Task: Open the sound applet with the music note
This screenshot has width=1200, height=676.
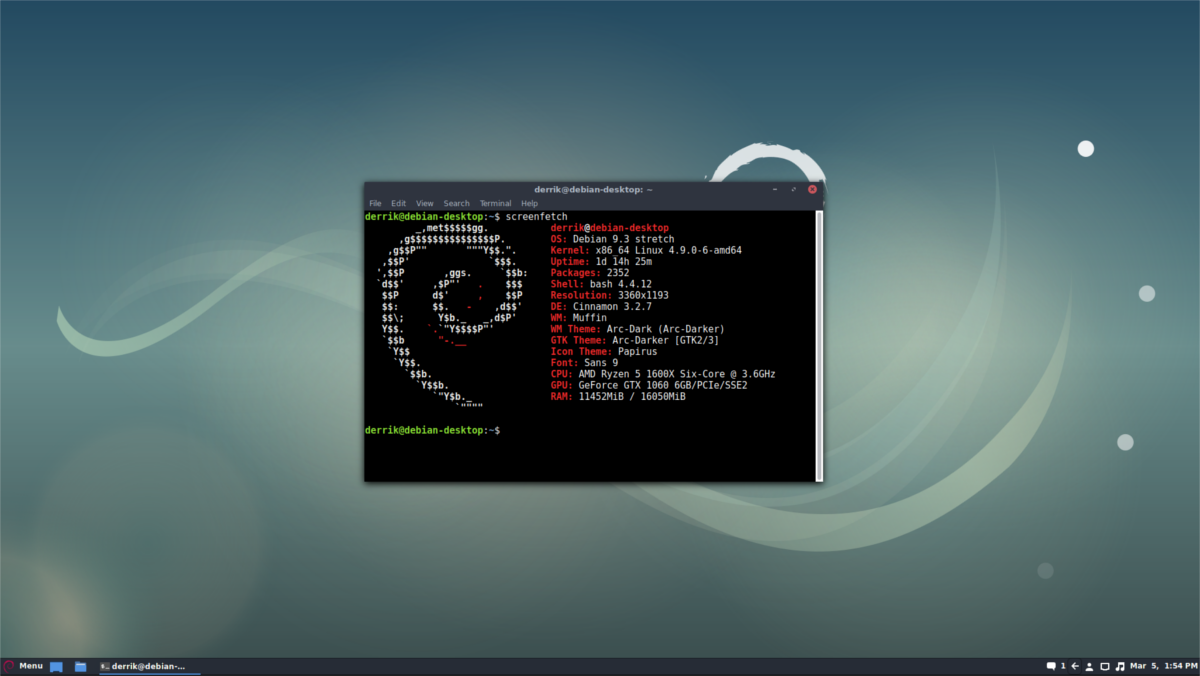Action: [1120, 665]
